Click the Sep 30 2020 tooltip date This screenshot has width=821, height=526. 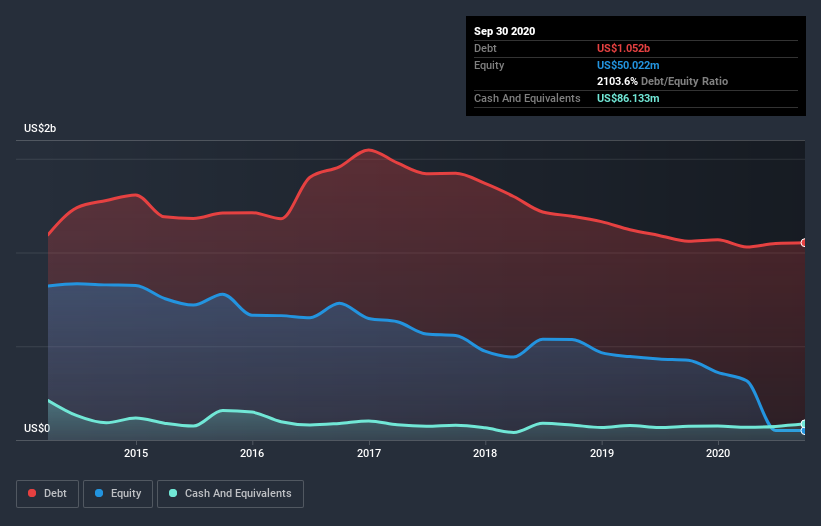point(505,31)
